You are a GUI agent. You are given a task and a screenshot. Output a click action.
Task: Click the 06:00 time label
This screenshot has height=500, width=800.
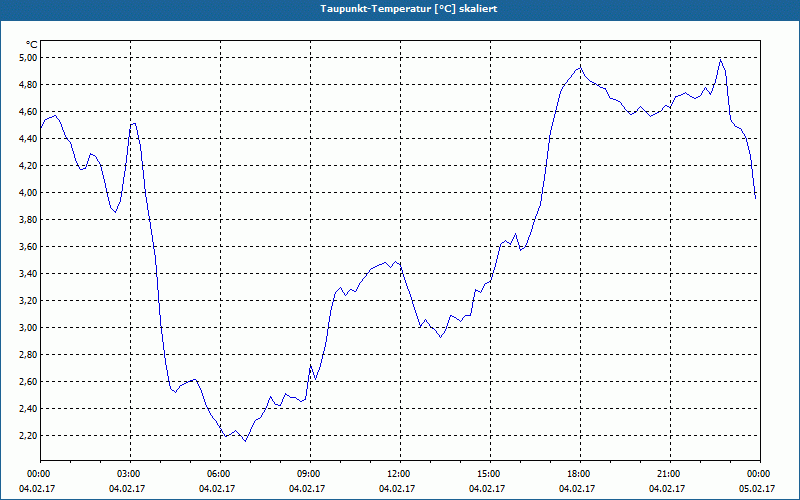click(220, 474)
